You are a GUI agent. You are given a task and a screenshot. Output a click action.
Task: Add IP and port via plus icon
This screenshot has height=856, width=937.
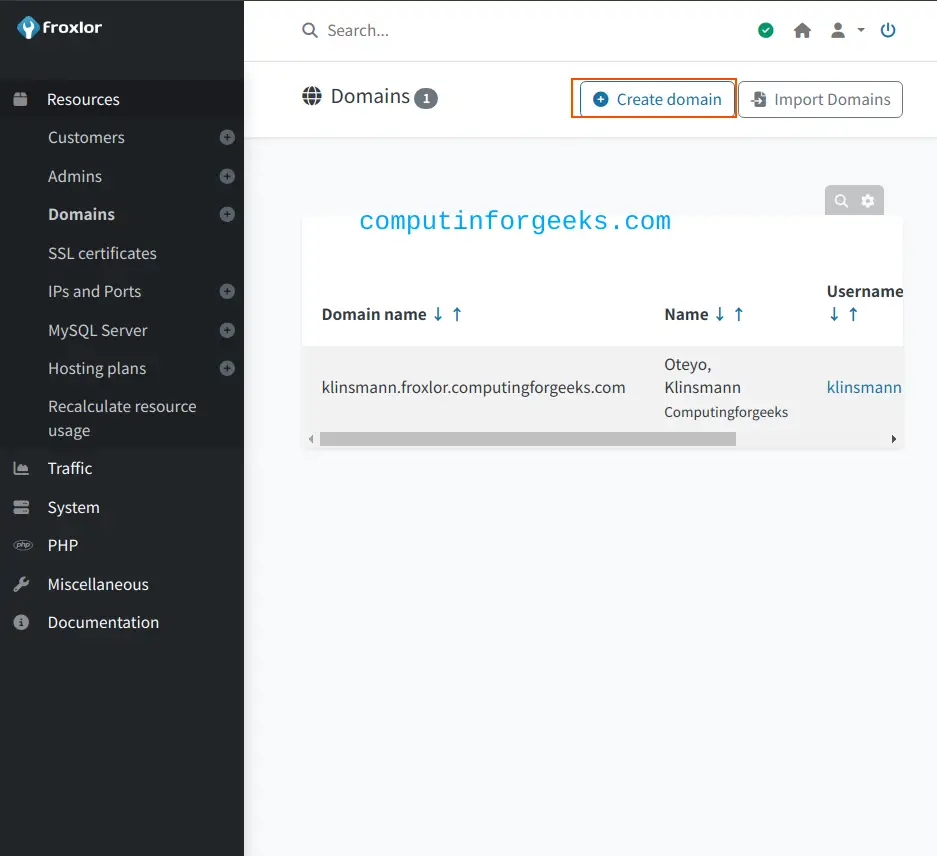click(x=227, y=291)
